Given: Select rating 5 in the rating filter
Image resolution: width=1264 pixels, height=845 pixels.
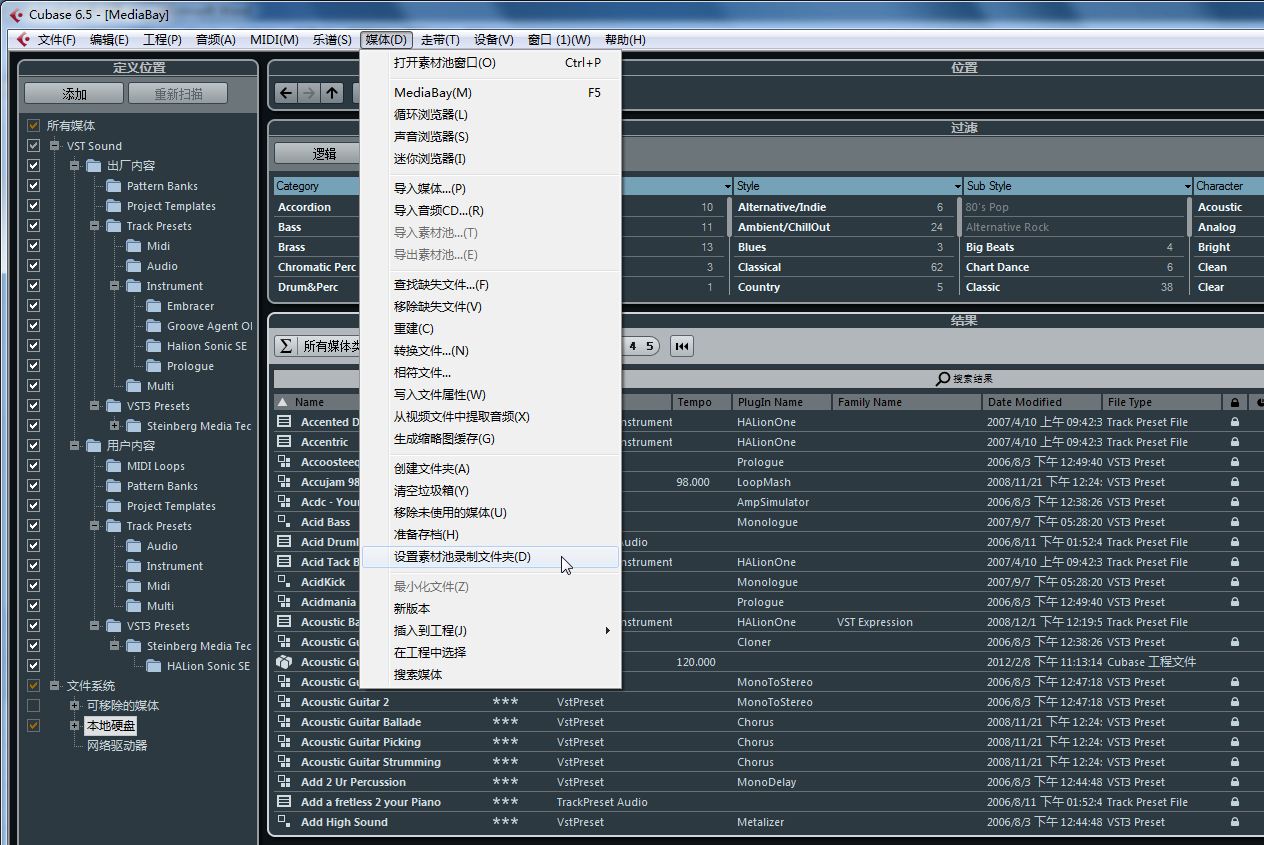Looking at the screenshot, I should (649, 346).
